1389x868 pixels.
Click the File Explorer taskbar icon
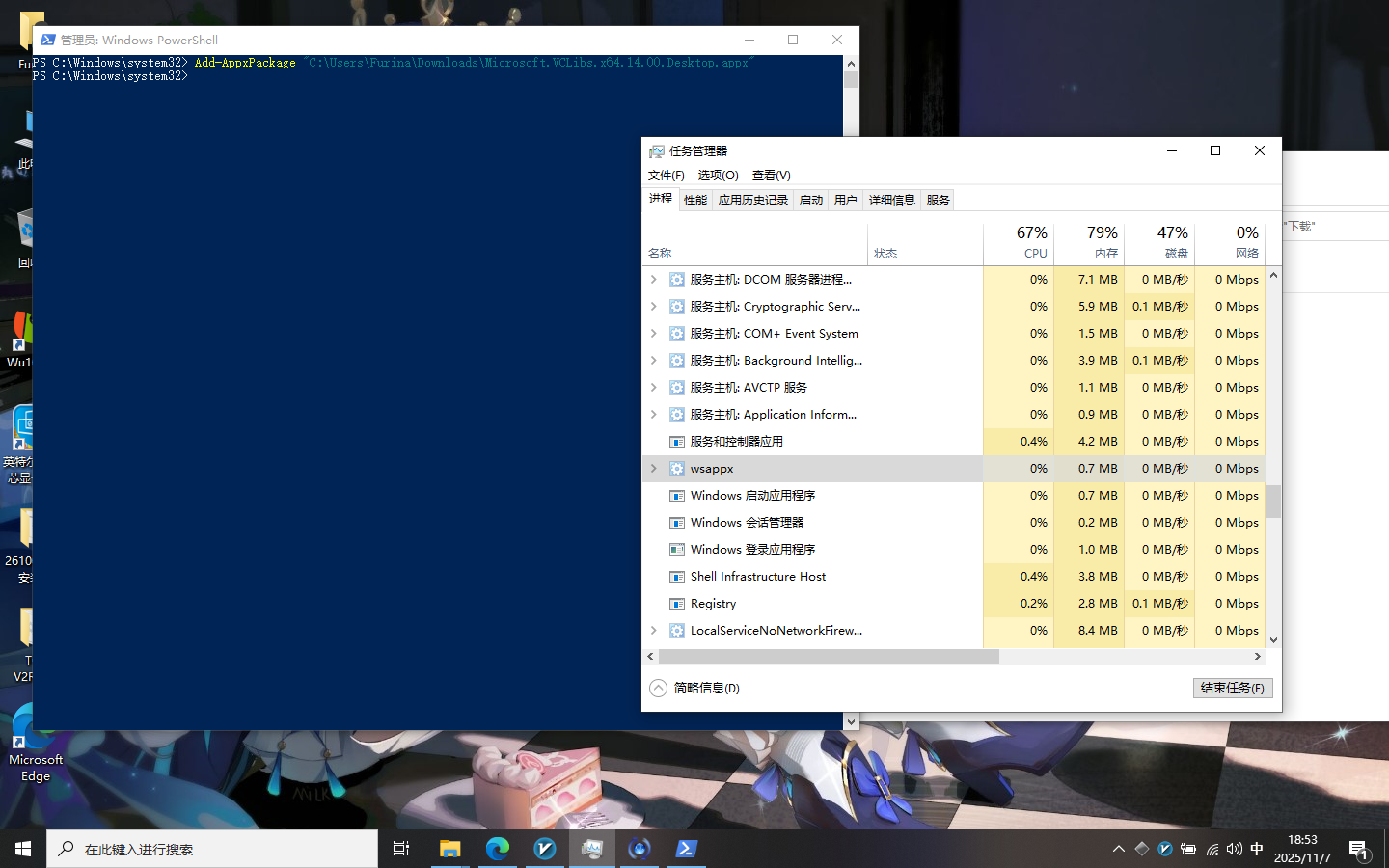(449, 849)
